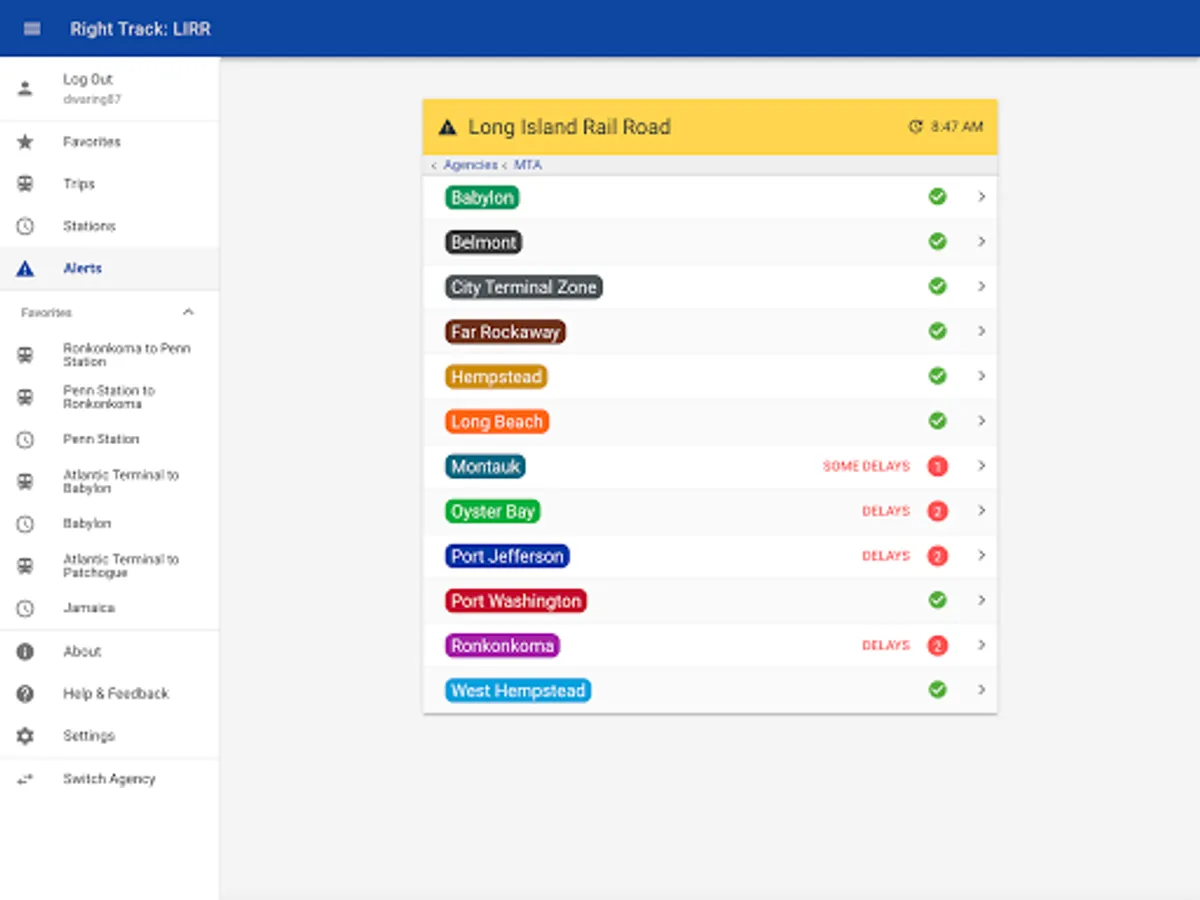1200x900 pixels.
Task: Click the About info icon
Action: [x=25, y=652]
